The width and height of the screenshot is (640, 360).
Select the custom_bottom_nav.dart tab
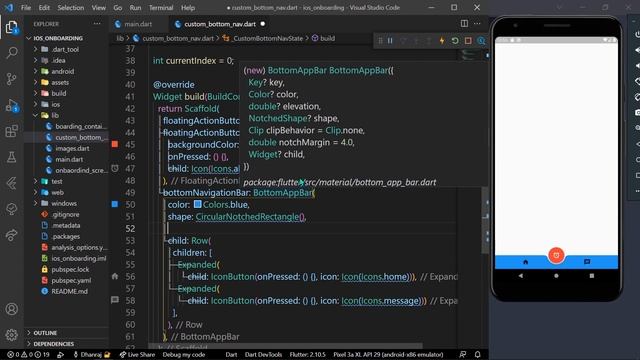point(220,24)
